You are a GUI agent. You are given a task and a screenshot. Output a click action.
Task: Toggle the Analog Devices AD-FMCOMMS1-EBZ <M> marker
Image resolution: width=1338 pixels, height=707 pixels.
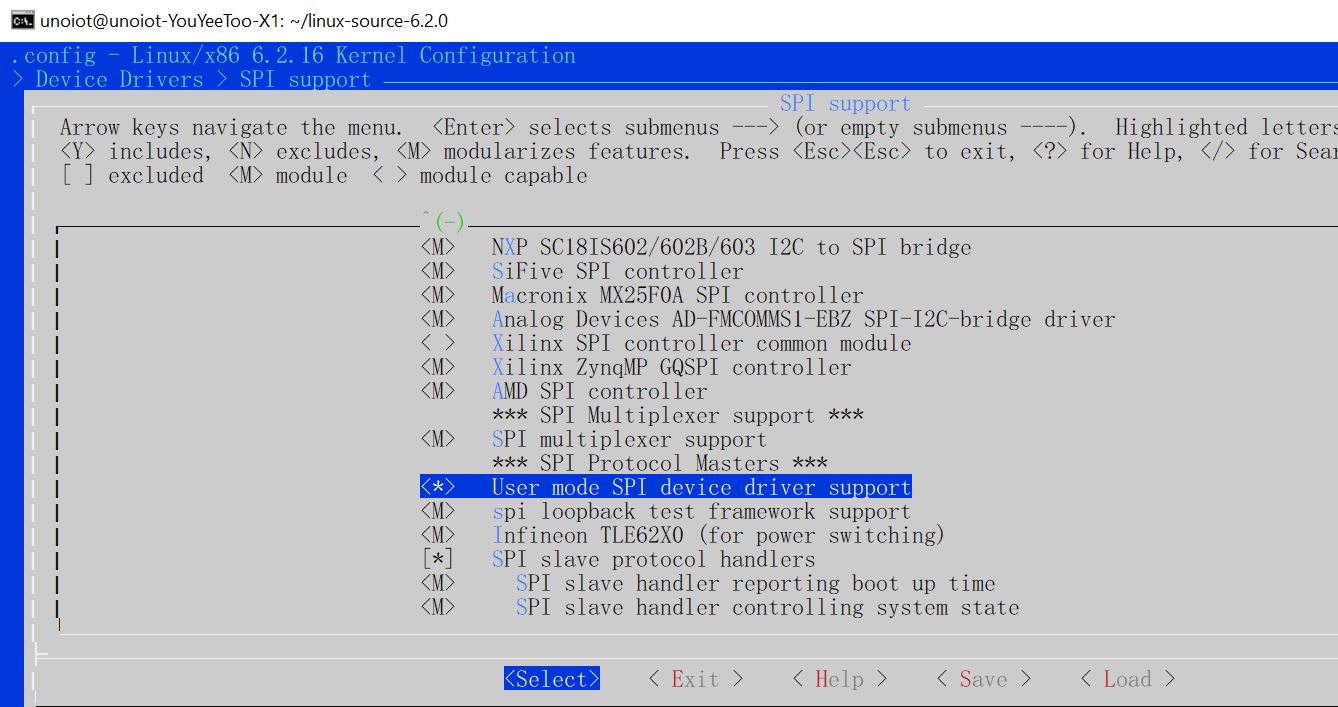click(x=438, y=319)
